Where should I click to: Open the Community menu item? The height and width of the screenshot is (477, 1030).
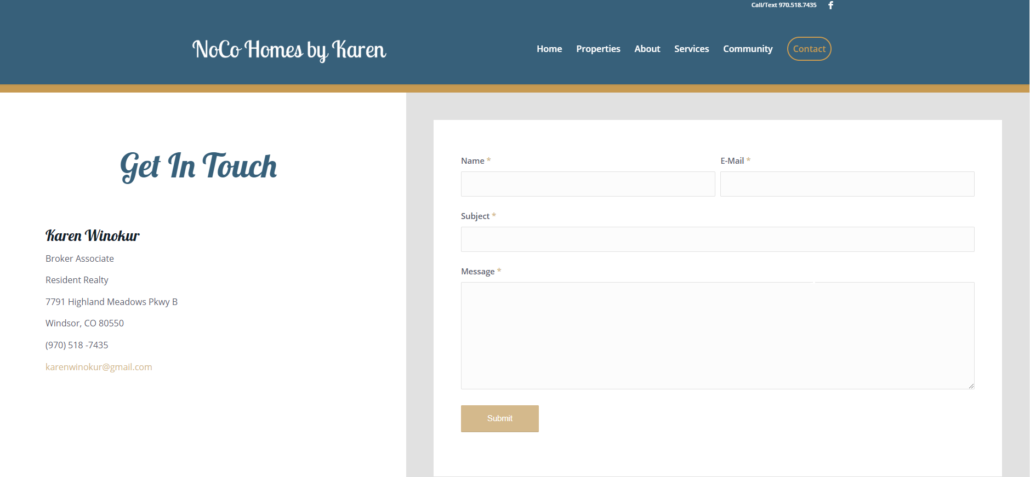[748, 49]
